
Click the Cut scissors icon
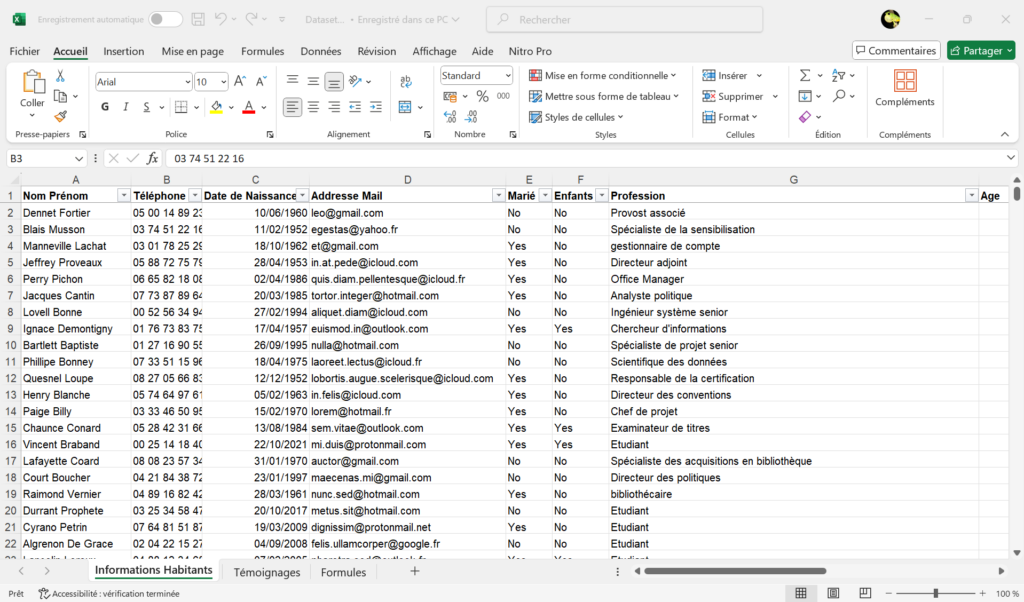60,76
